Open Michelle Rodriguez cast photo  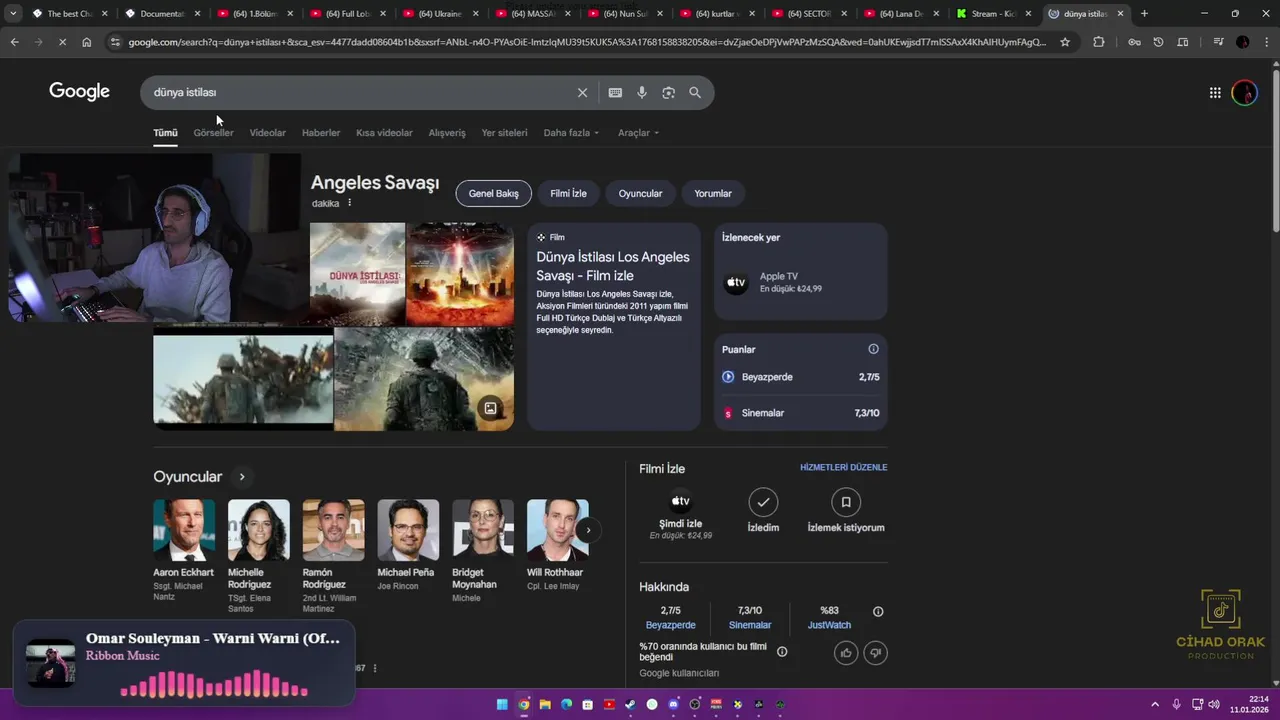(x=259, y=530)
